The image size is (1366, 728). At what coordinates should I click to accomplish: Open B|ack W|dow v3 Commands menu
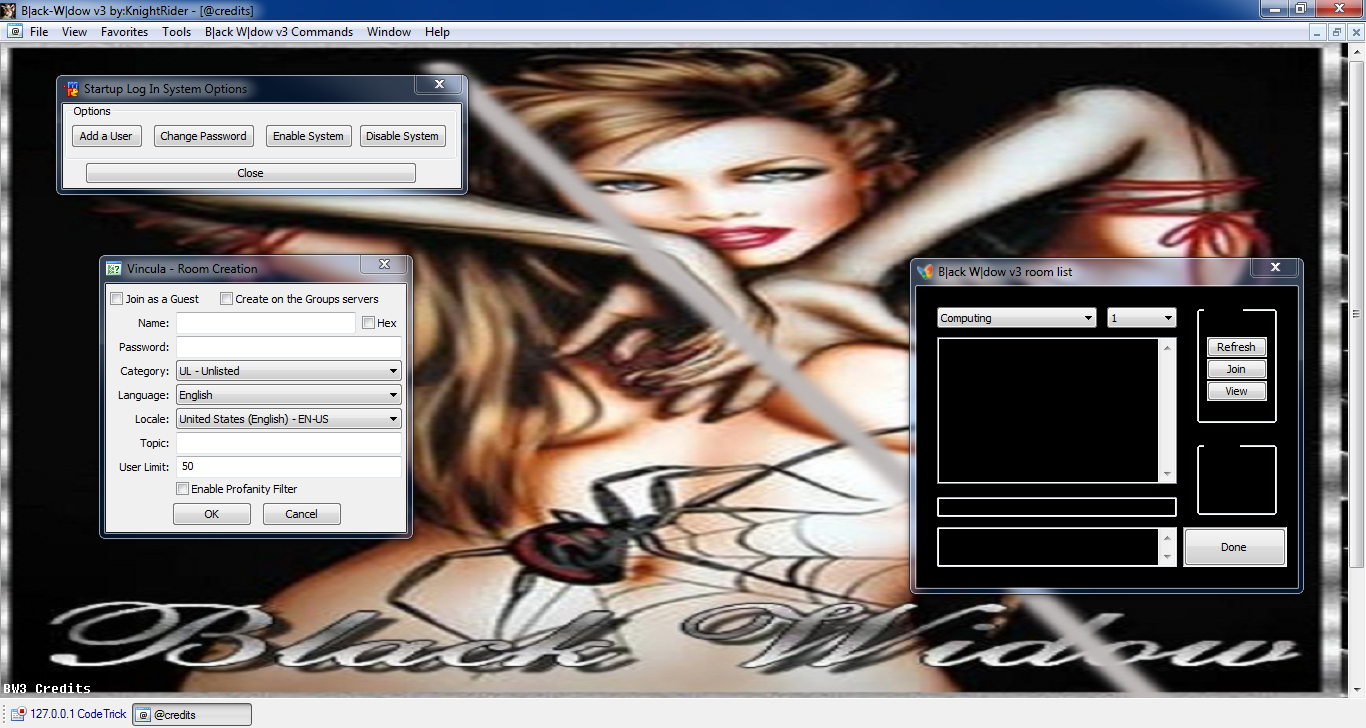279,32
